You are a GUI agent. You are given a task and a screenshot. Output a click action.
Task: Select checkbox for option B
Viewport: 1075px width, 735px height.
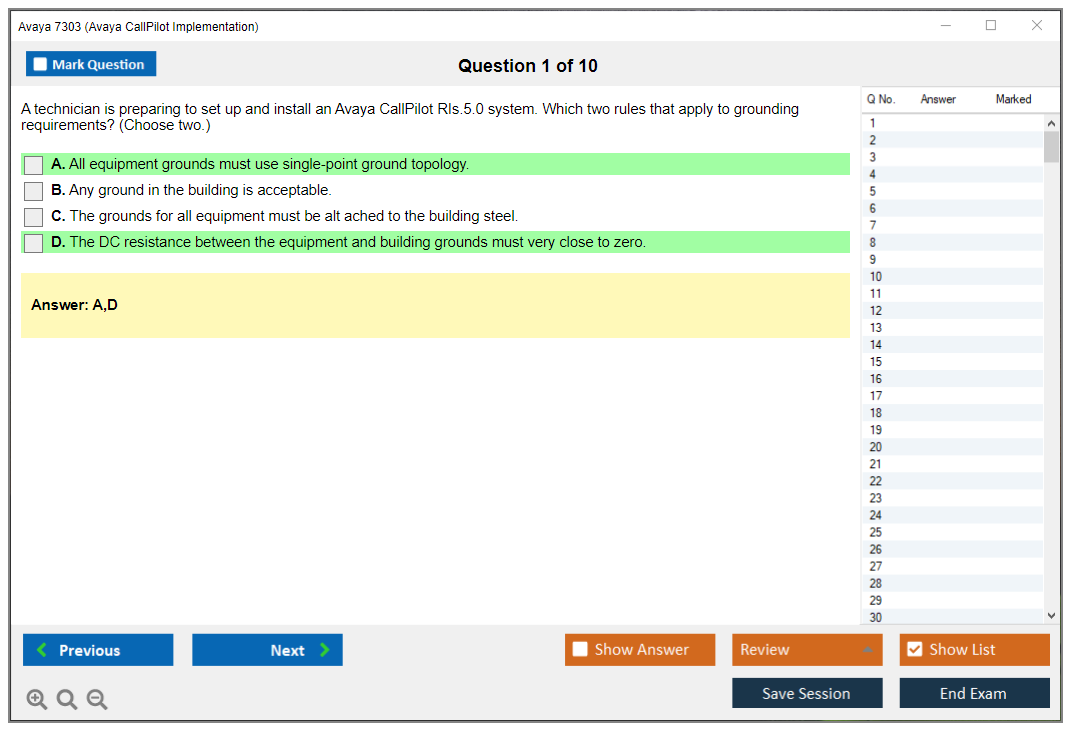(x=33, y=191)
